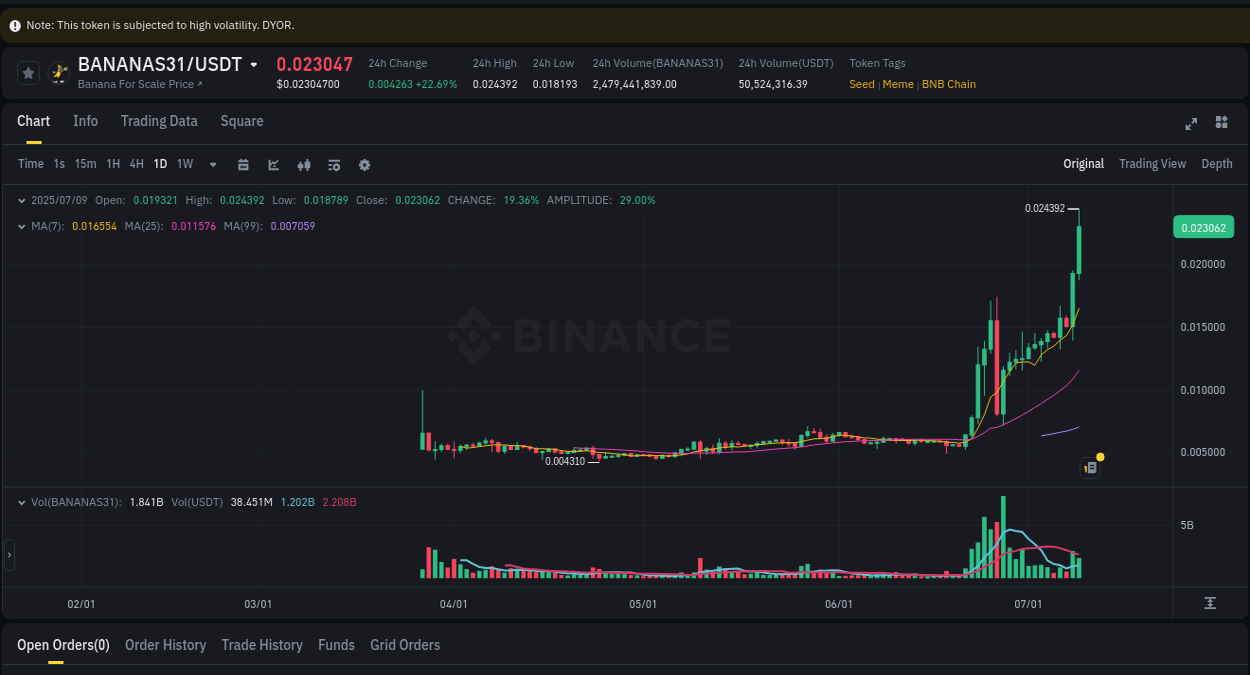Open the BANANAS31/USDT pair selector dropdown
Viewport: 1250px width, 675px height.
click(255, 63)
